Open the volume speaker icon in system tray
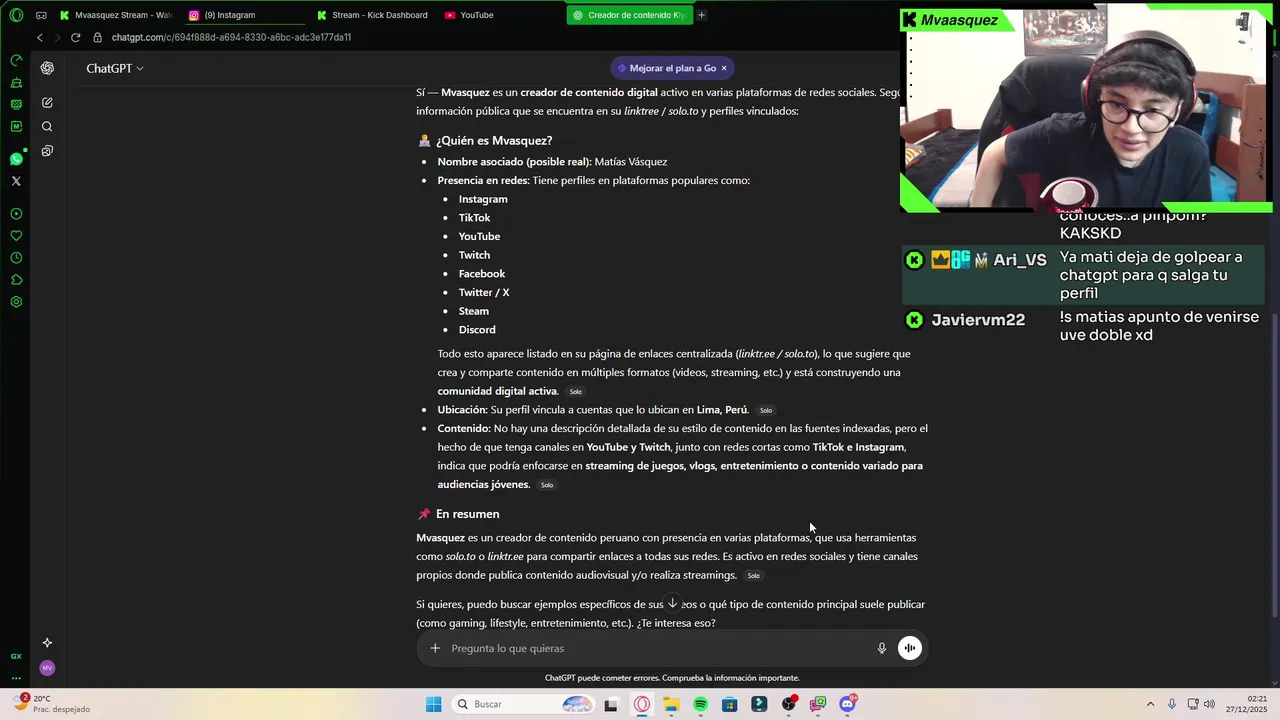 click(1210, 704)
